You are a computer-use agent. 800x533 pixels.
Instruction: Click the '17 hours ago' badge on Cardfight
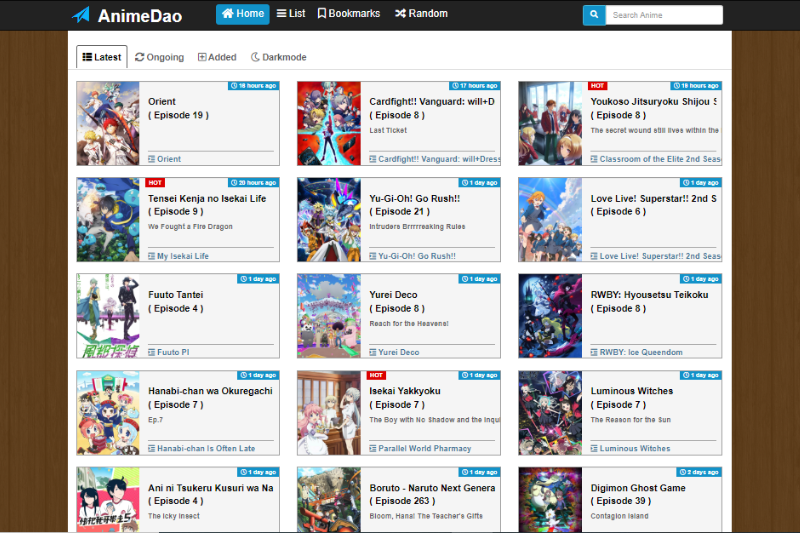click(474, 86)
